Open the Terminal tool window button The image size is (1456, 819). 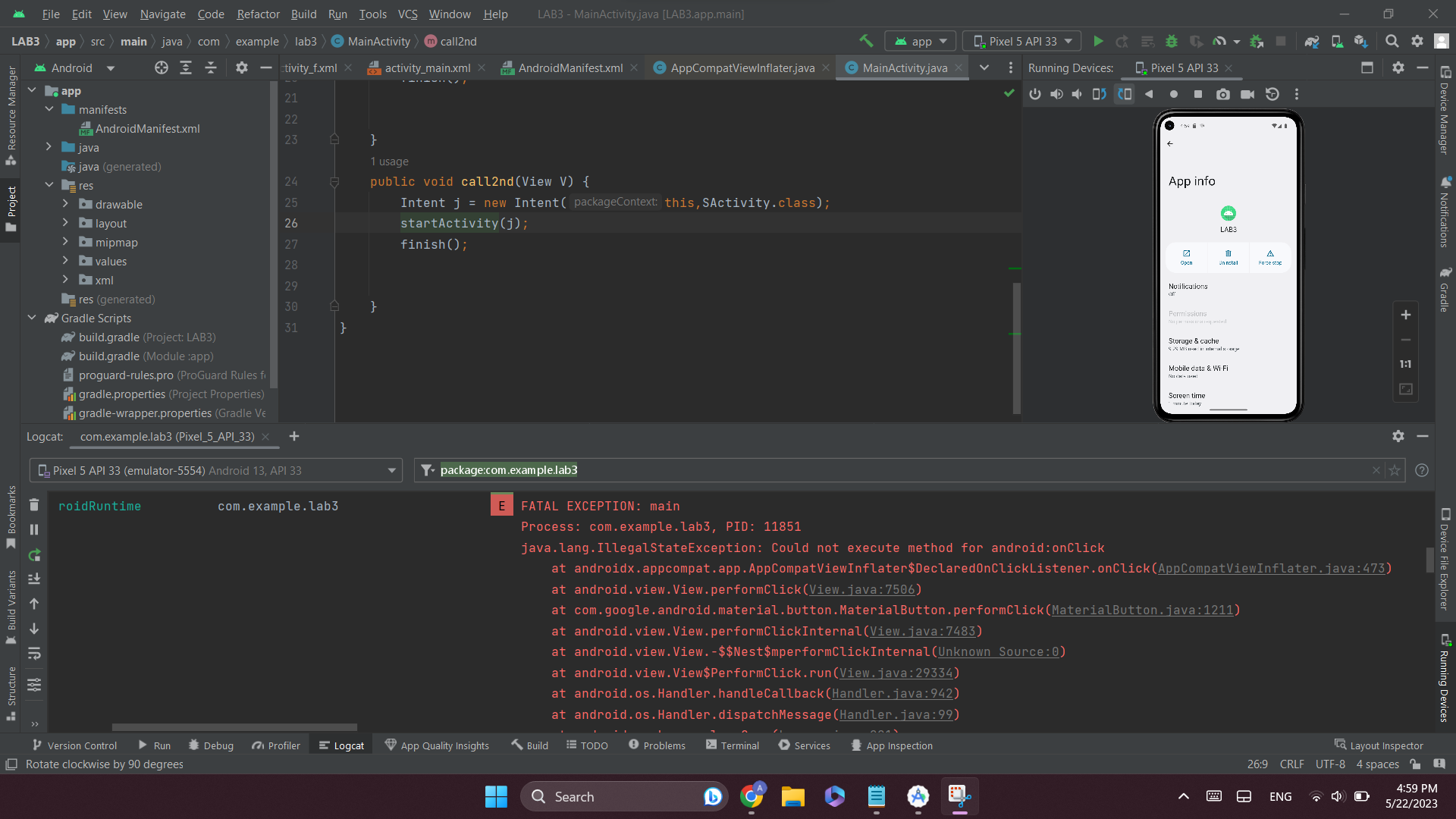point(732,745)
